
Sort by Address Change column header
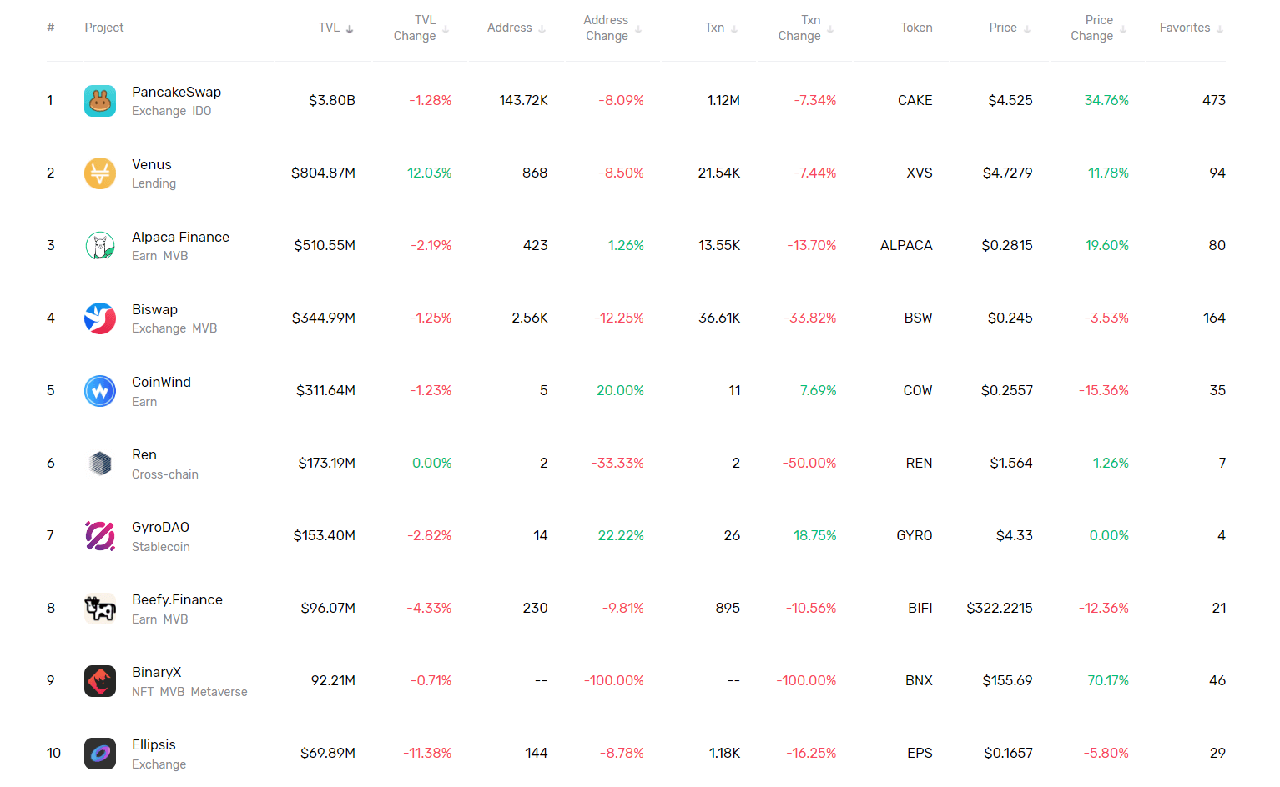pos(613,28)
